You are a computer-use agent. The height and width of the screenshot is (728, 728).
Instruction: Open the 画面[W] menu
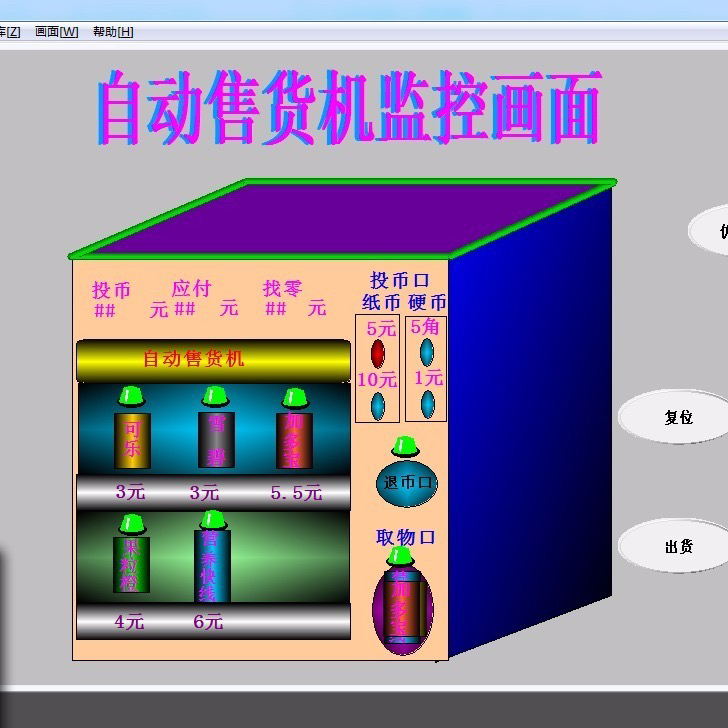pyautogui.click(x=57, y=32)
